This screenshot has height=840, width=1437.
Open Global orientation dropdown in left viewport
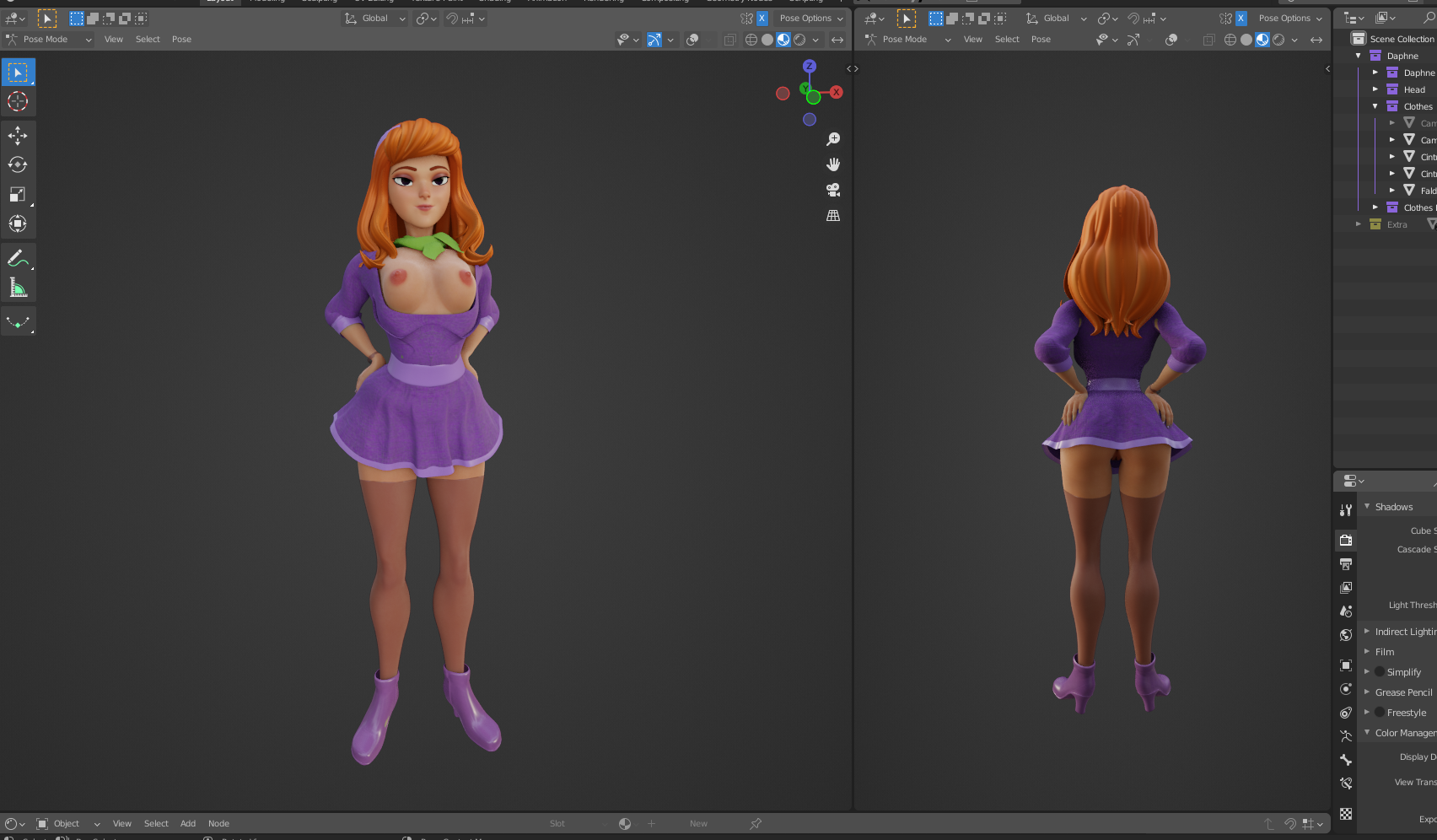coord(374,19)
